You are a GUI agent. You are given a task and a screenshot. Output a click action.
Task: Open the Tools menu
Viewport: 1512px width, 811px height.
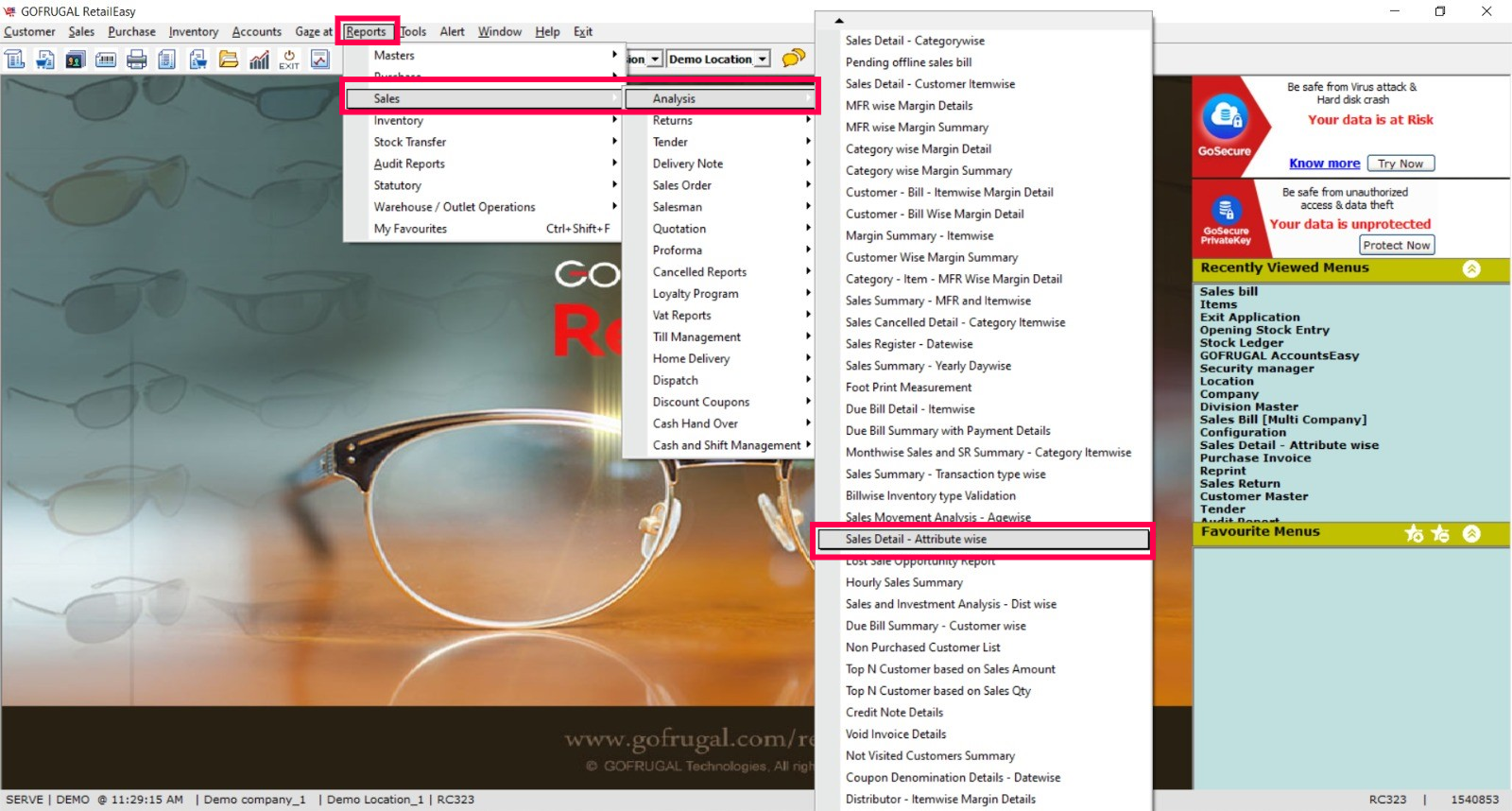pos(413,31)
